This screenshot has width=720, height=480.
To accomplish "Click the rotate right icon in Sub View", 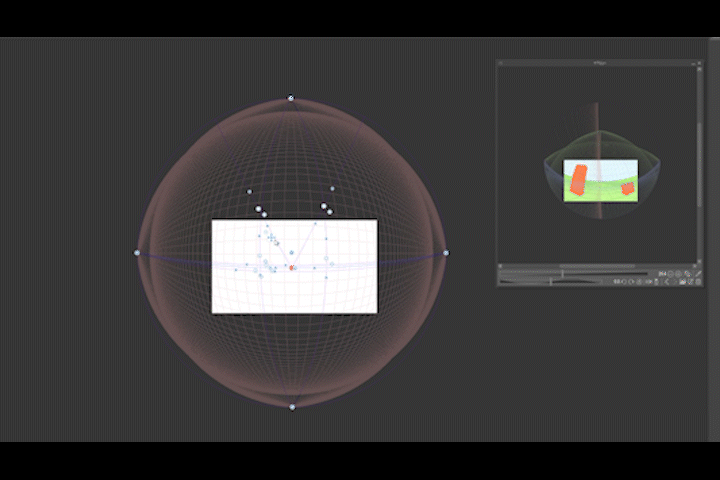I will pos(631,282).
